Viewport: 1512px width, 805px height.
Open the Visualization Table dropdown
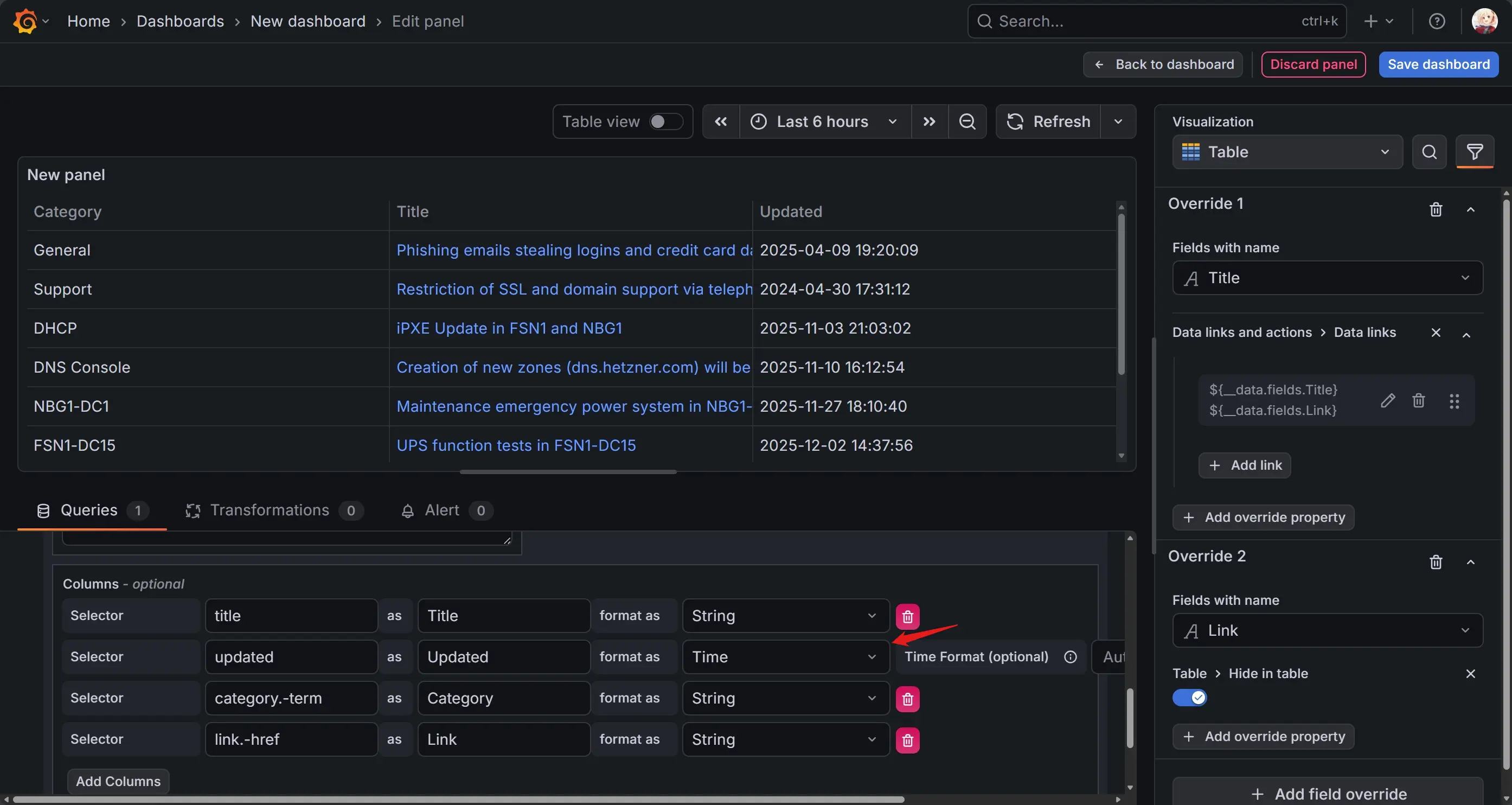(1286, 152)
